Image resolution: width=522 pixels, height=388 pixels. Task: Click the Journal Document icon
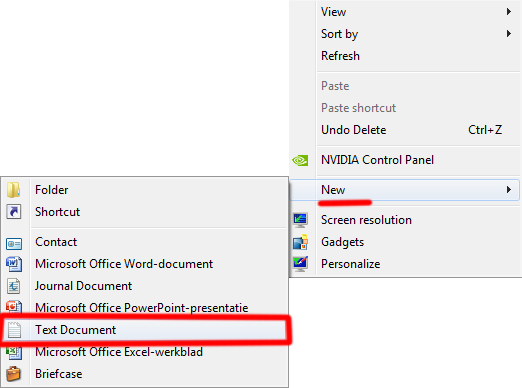14,286
